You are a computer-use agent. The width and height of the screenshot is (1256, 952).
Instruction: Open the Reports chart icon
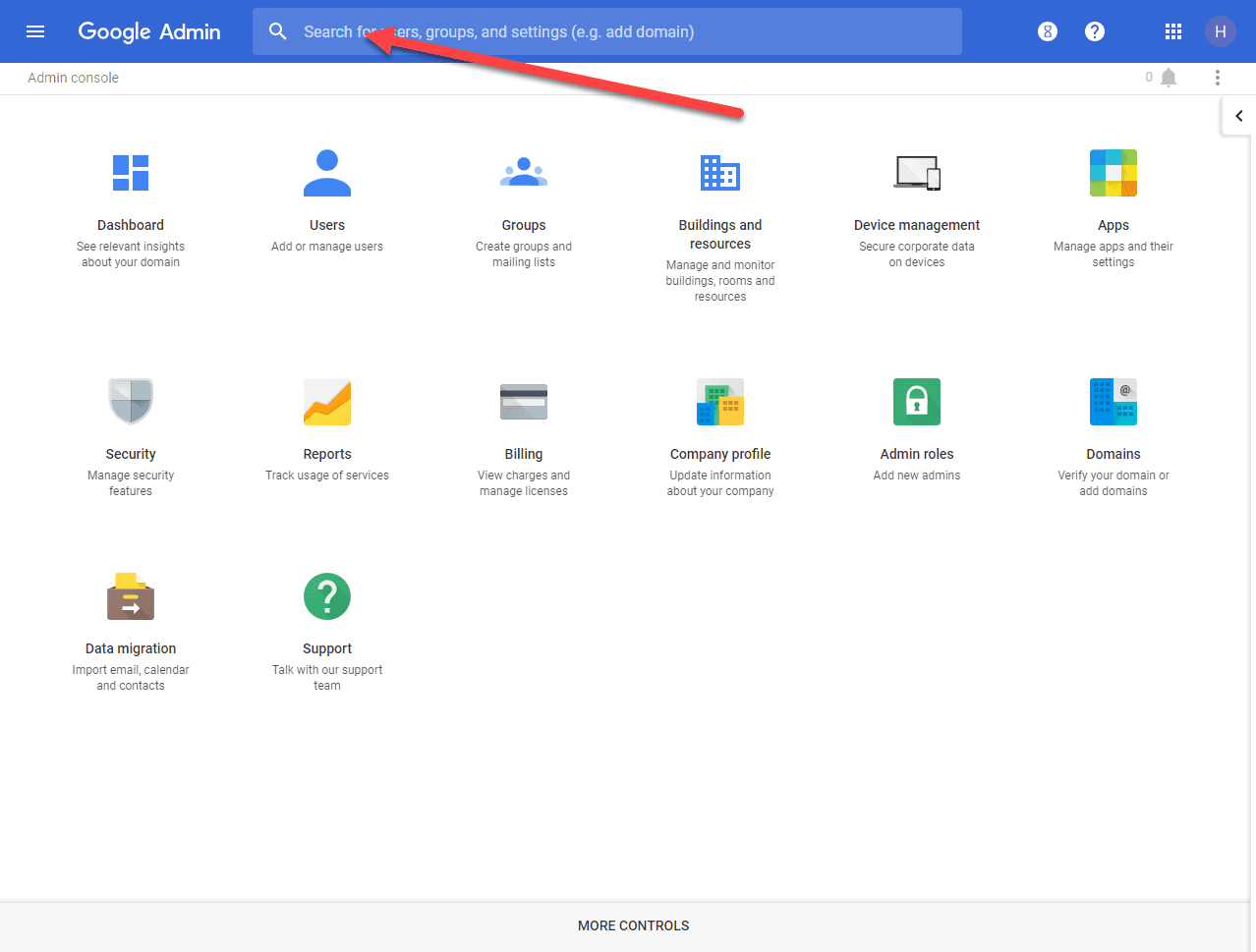(327, 401)
